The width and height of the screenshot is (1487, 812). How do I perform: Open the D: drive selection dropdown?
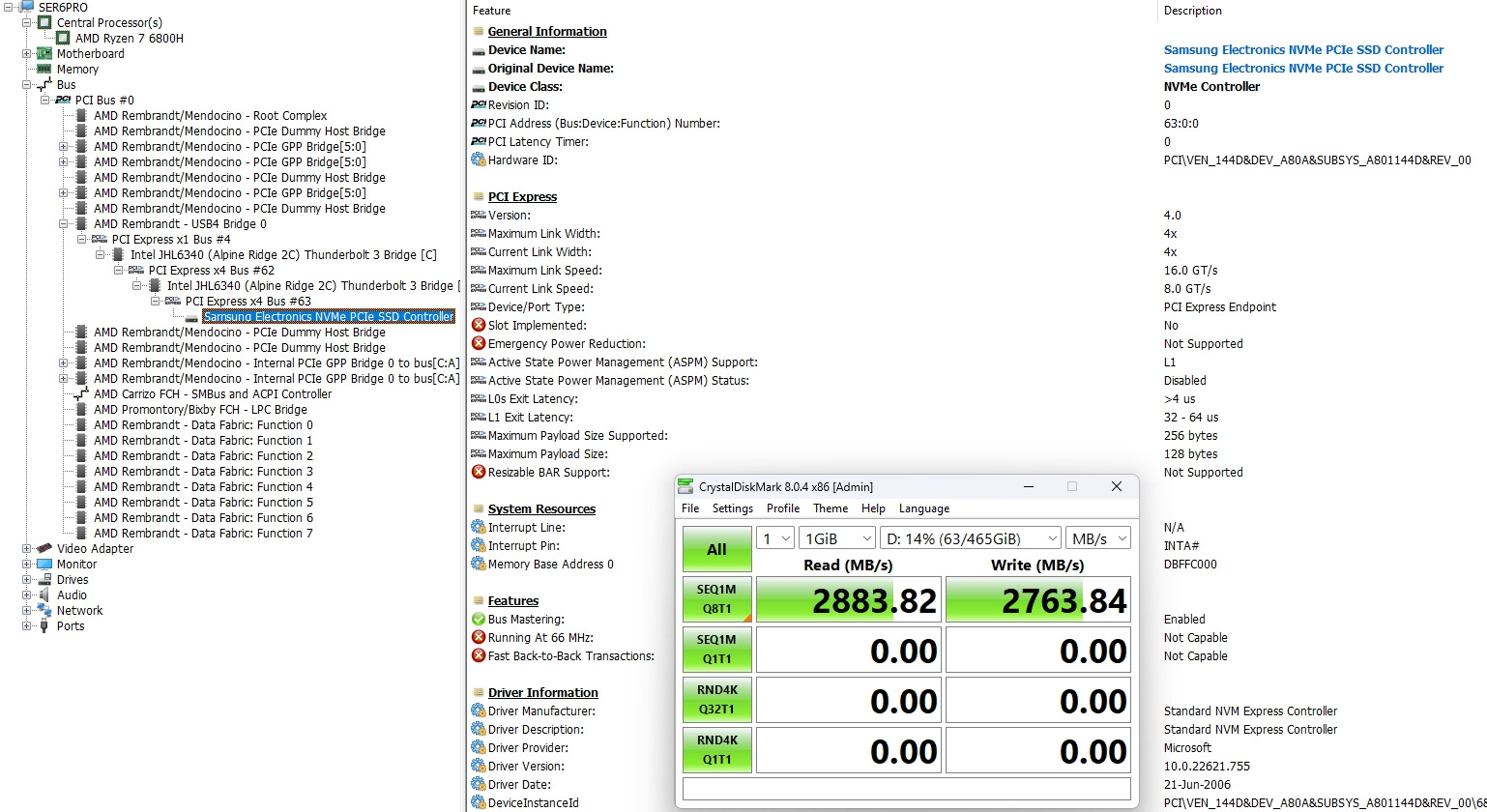[971, 538]
